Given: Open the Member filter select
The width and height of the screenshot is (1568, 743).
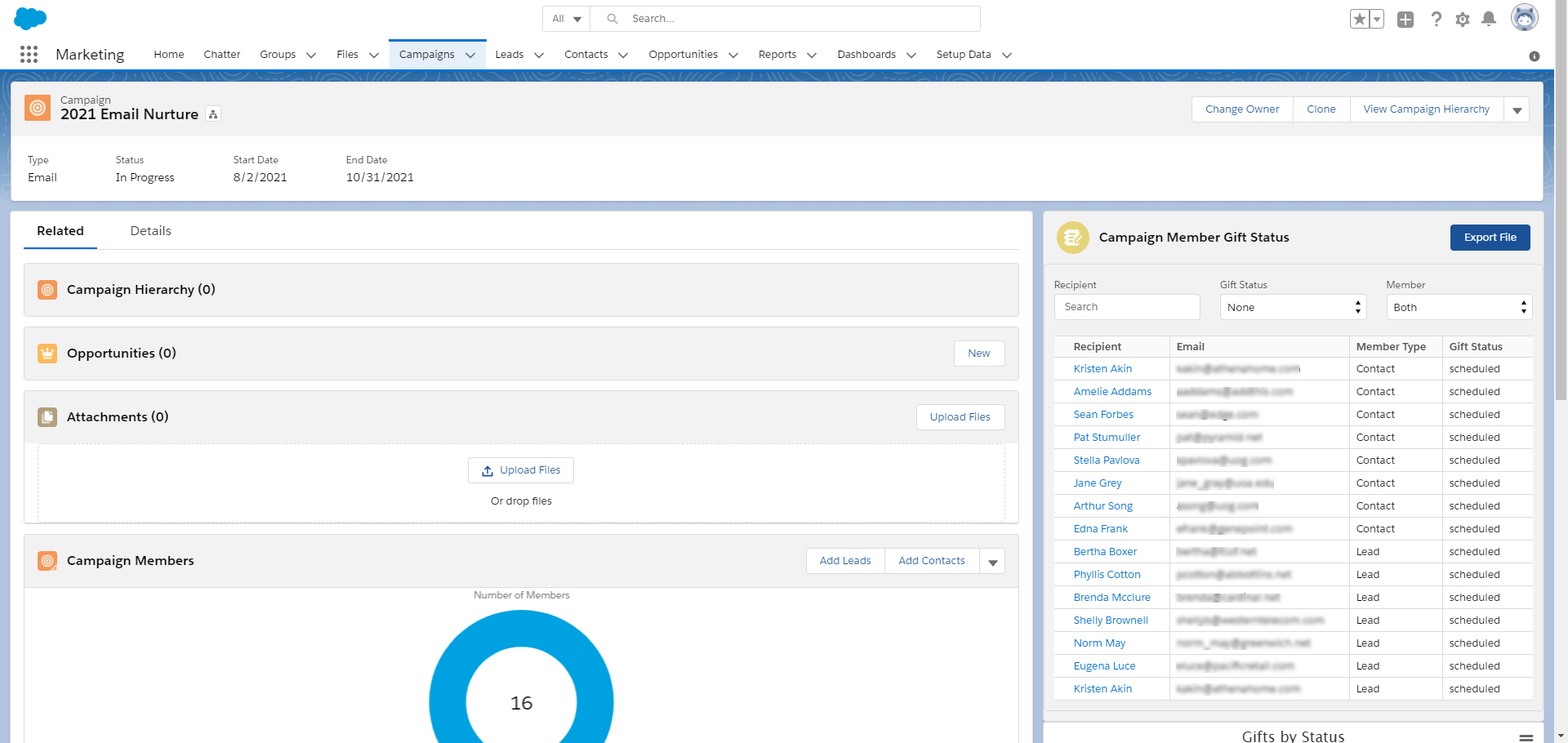Looking at the screenshot, I should pos(1459,307).
